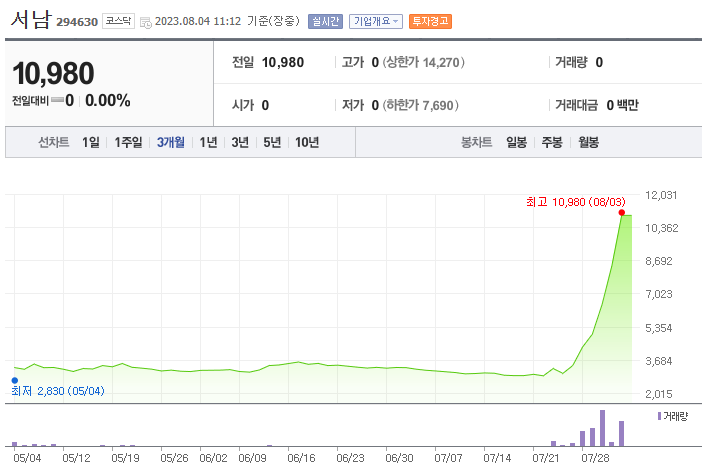Click the 12,031 price axis label

(661, 195)
